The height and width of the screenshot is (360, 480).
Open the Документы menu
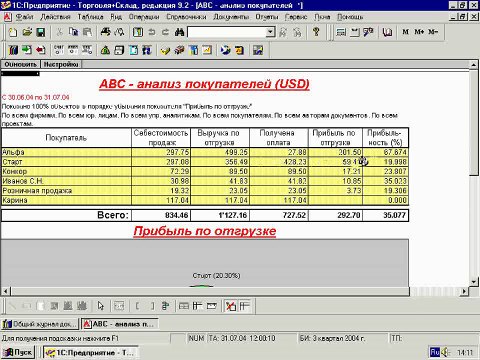tap(231, 17)
